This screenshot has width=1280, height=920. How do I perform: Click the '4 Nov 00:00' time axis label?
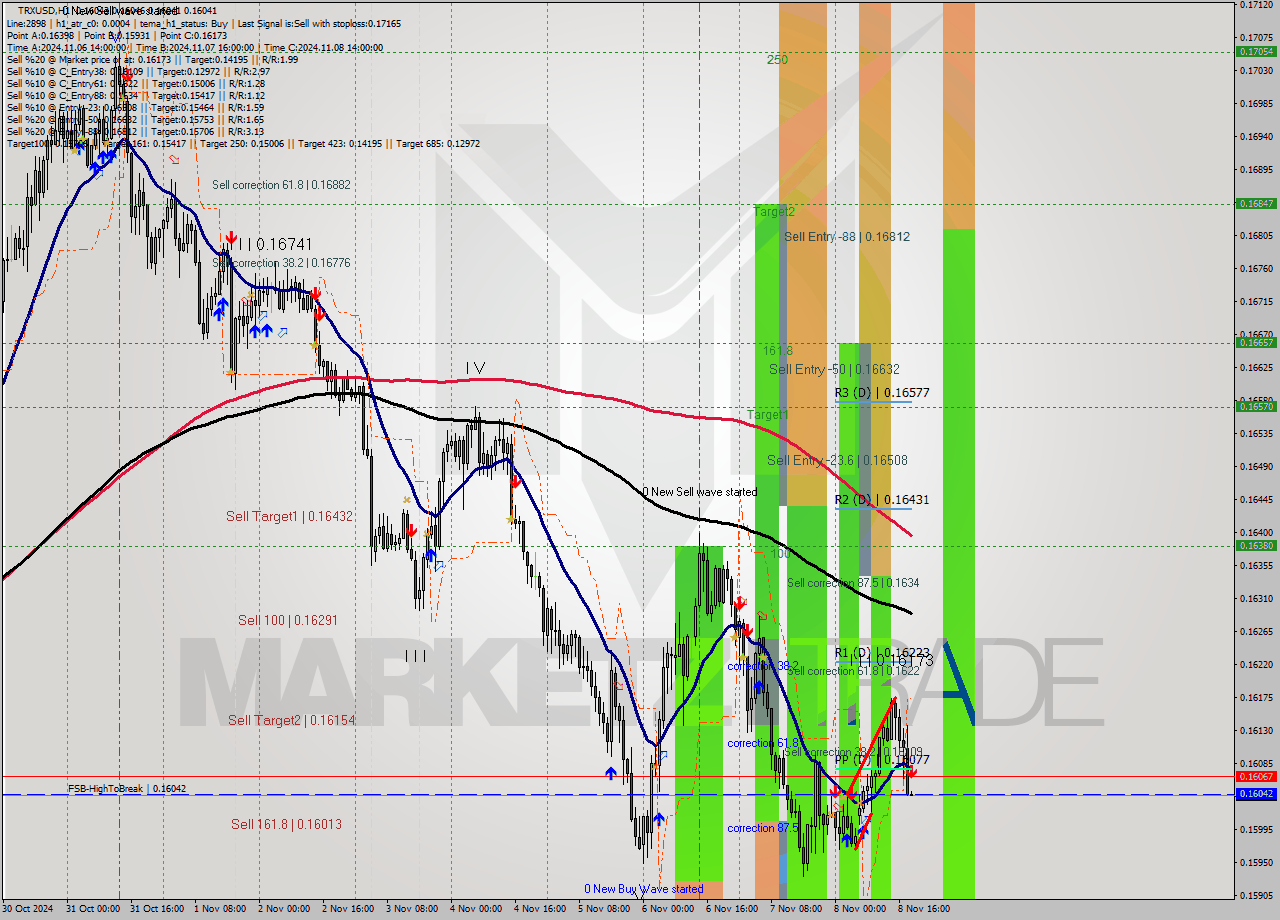[476, 909]
